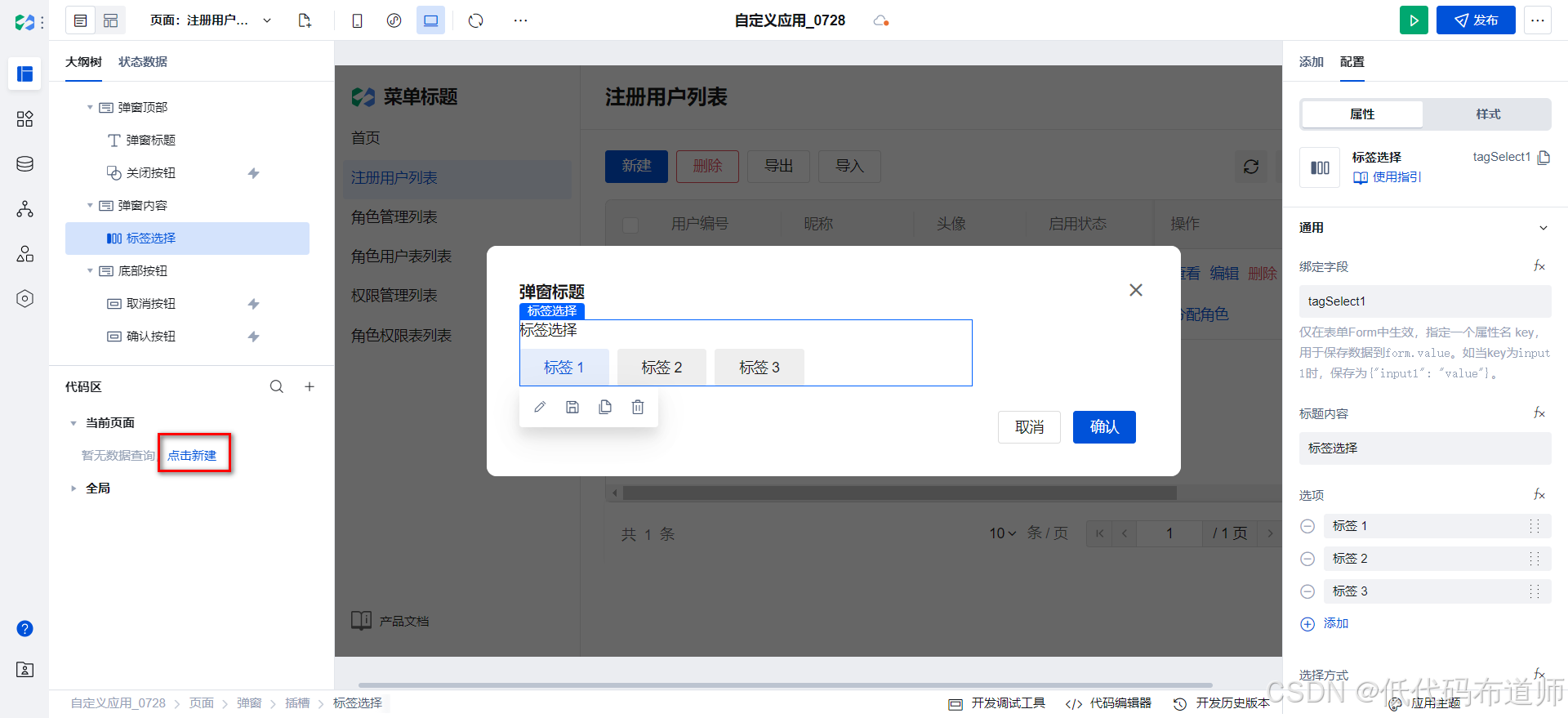Image resolution: width=1568 pixels, height=718 pixels.
Task: Click the new page file icon
Action: coord(305,20)
